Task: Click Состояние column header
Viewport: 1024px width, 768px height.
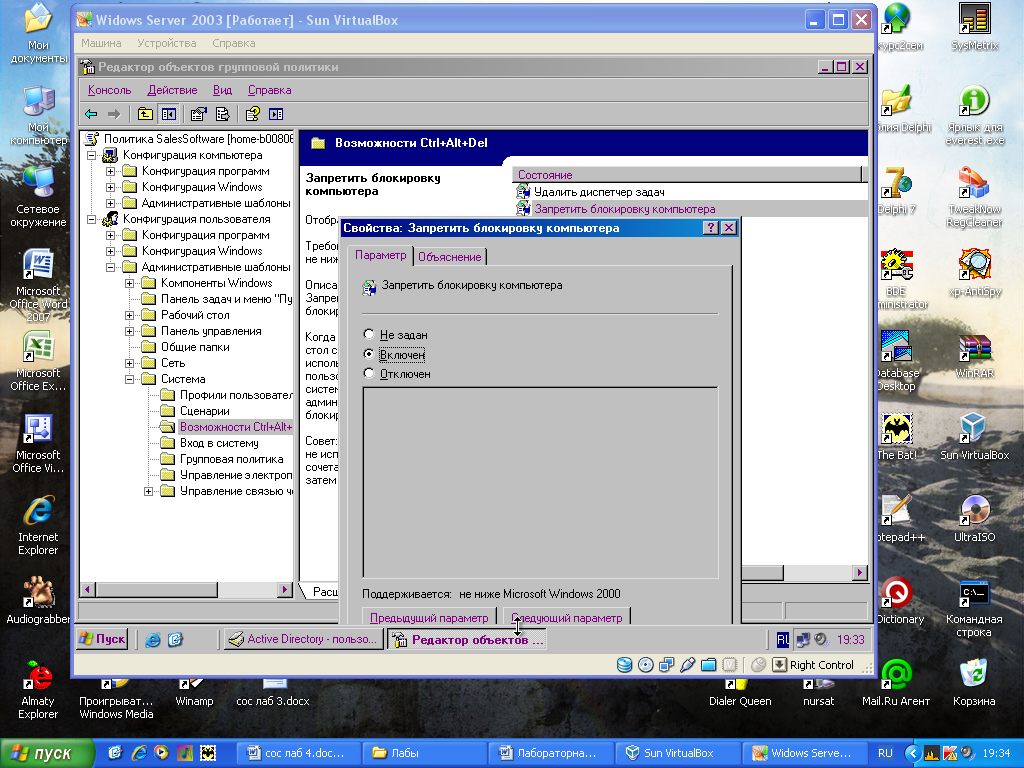Action: pyautogui.click(x=687, y=174)
